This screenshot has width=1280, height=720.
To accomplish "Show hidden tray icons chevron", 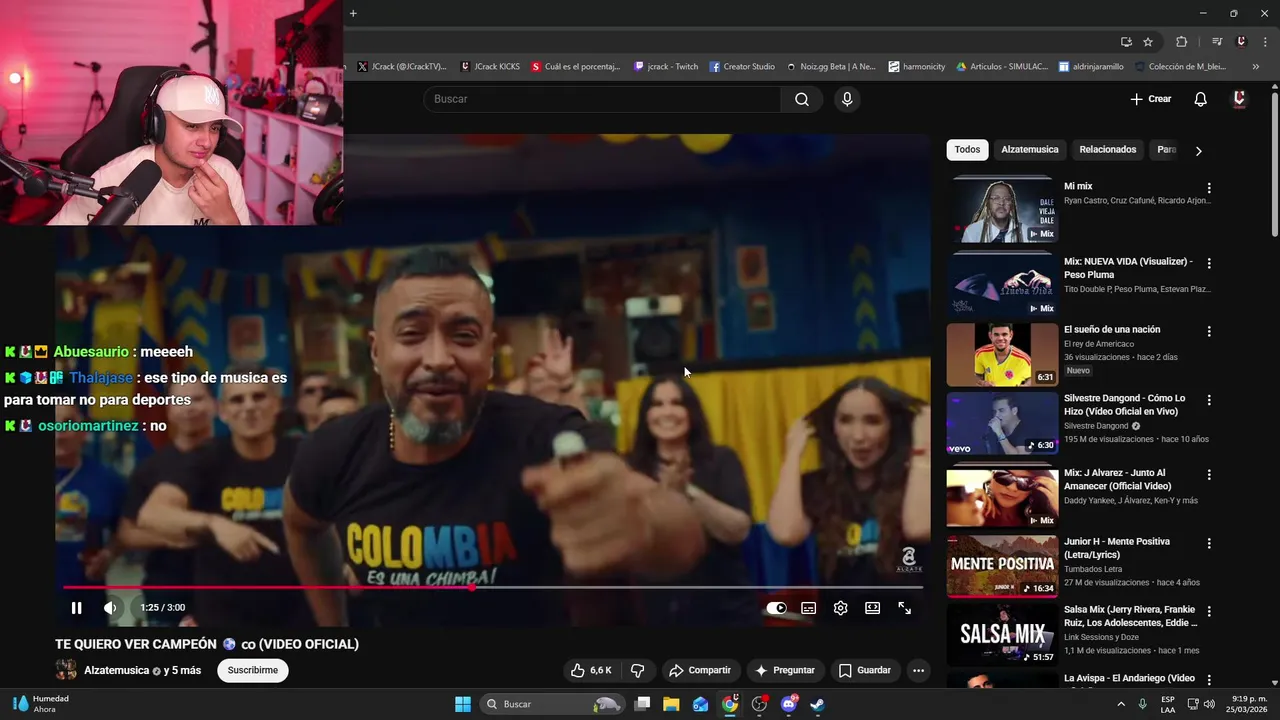I will tap(1121, 704).
